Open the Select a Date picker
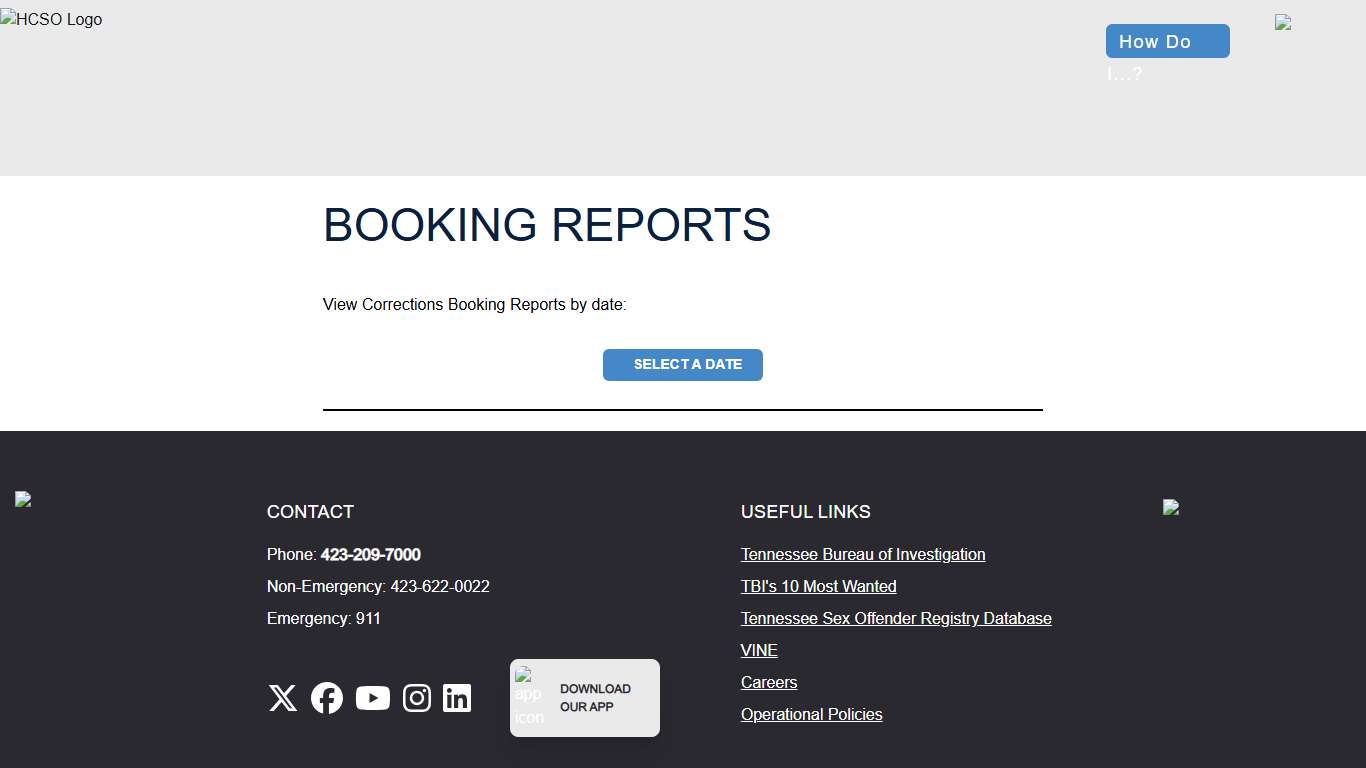The height and width of the screenshot is (768, 1366). tap(683, 364)
